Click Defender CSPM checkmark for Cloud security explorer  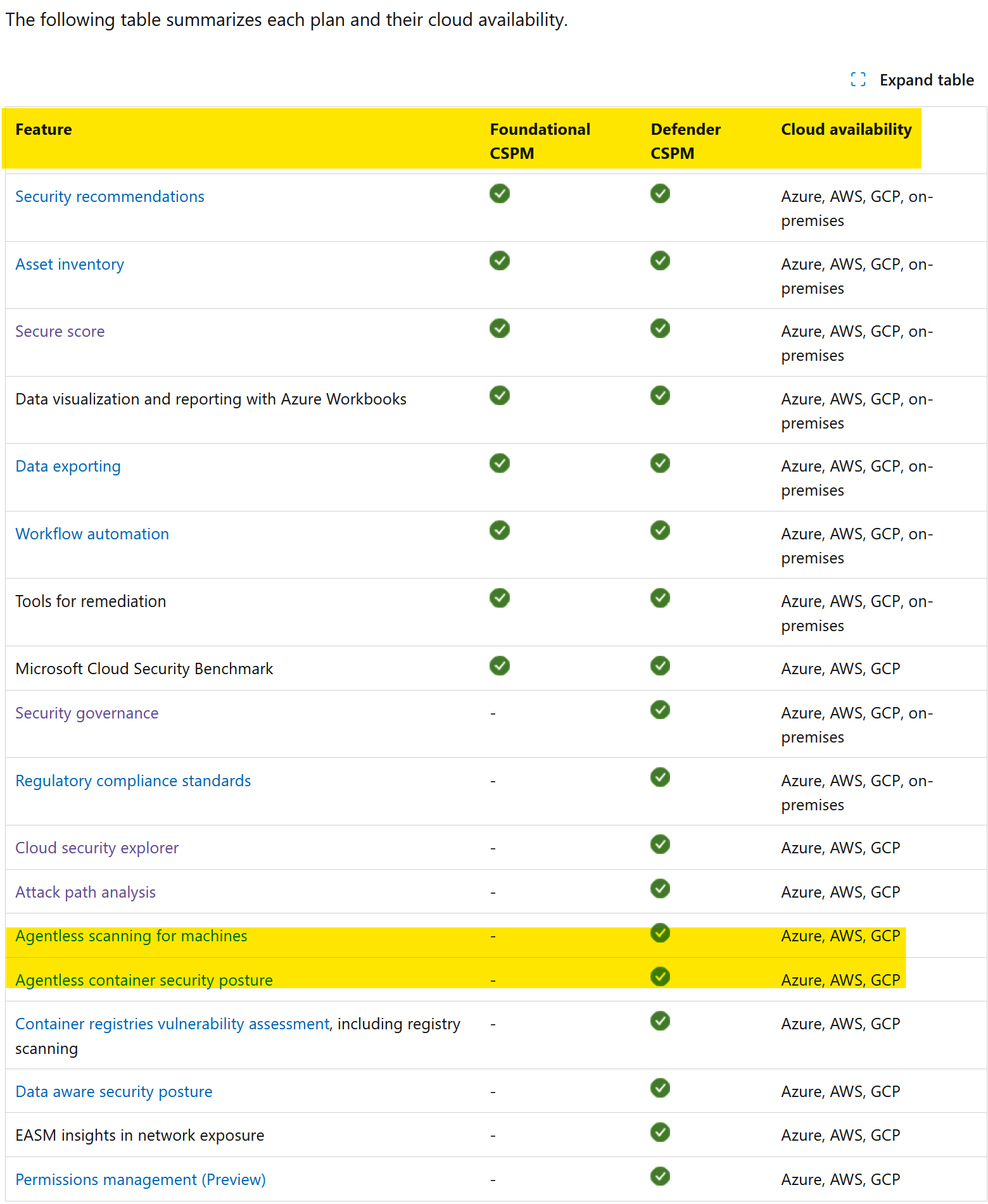[660, 844]
